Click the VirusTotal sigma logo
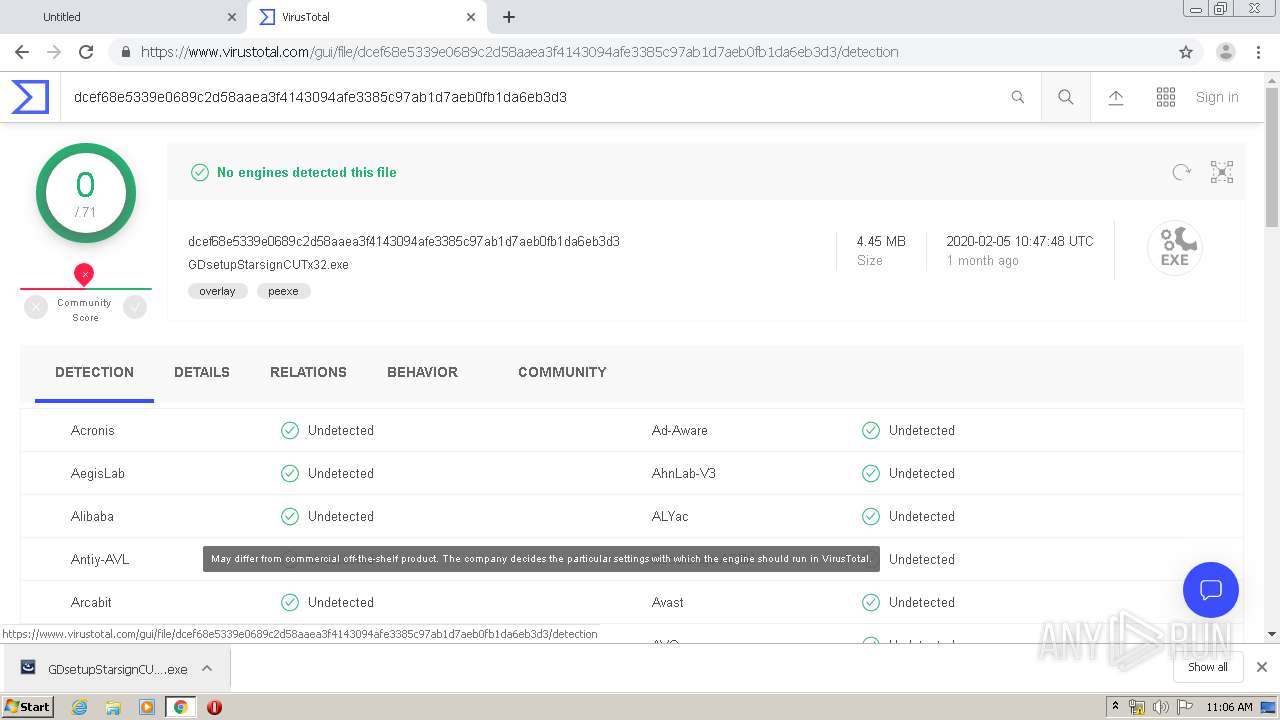This screenshot has width=1280, height=720. click(30, 97)
